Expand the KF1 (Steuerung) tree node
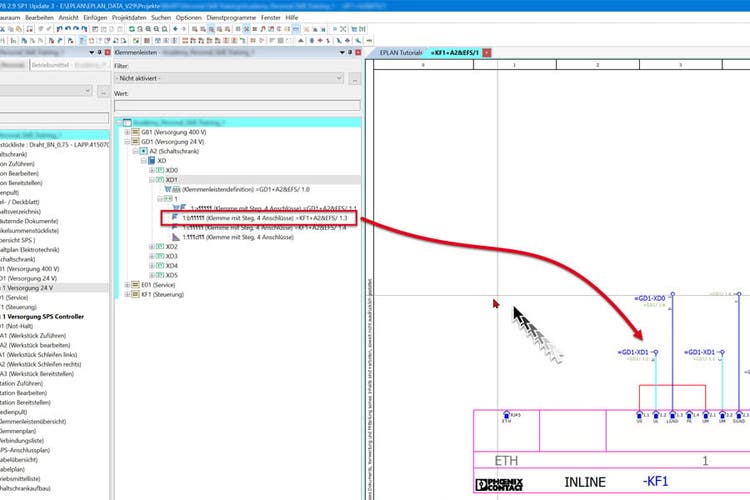 [x=127, y=294]
